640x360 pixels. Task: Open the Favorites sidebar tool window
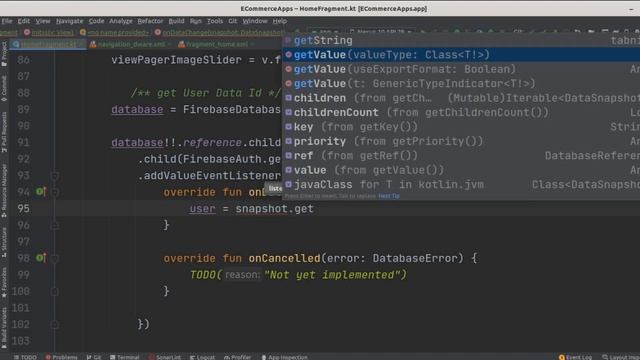click(4, 282)
